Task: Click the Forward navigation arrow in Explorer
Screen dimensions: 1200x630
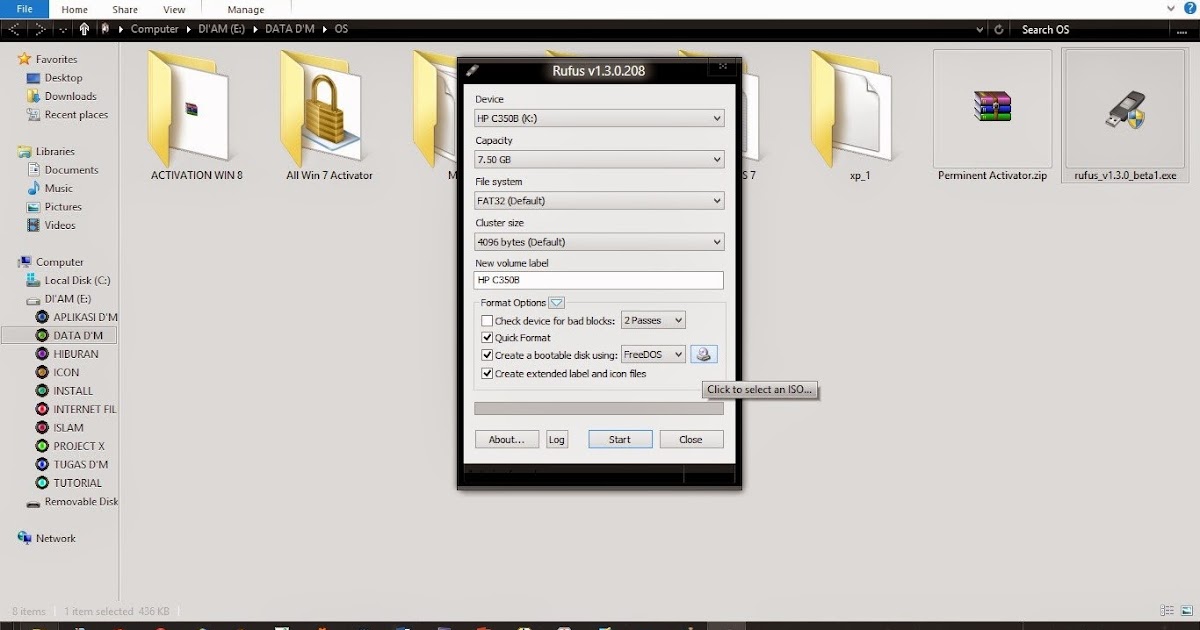Action: point(39,29)
